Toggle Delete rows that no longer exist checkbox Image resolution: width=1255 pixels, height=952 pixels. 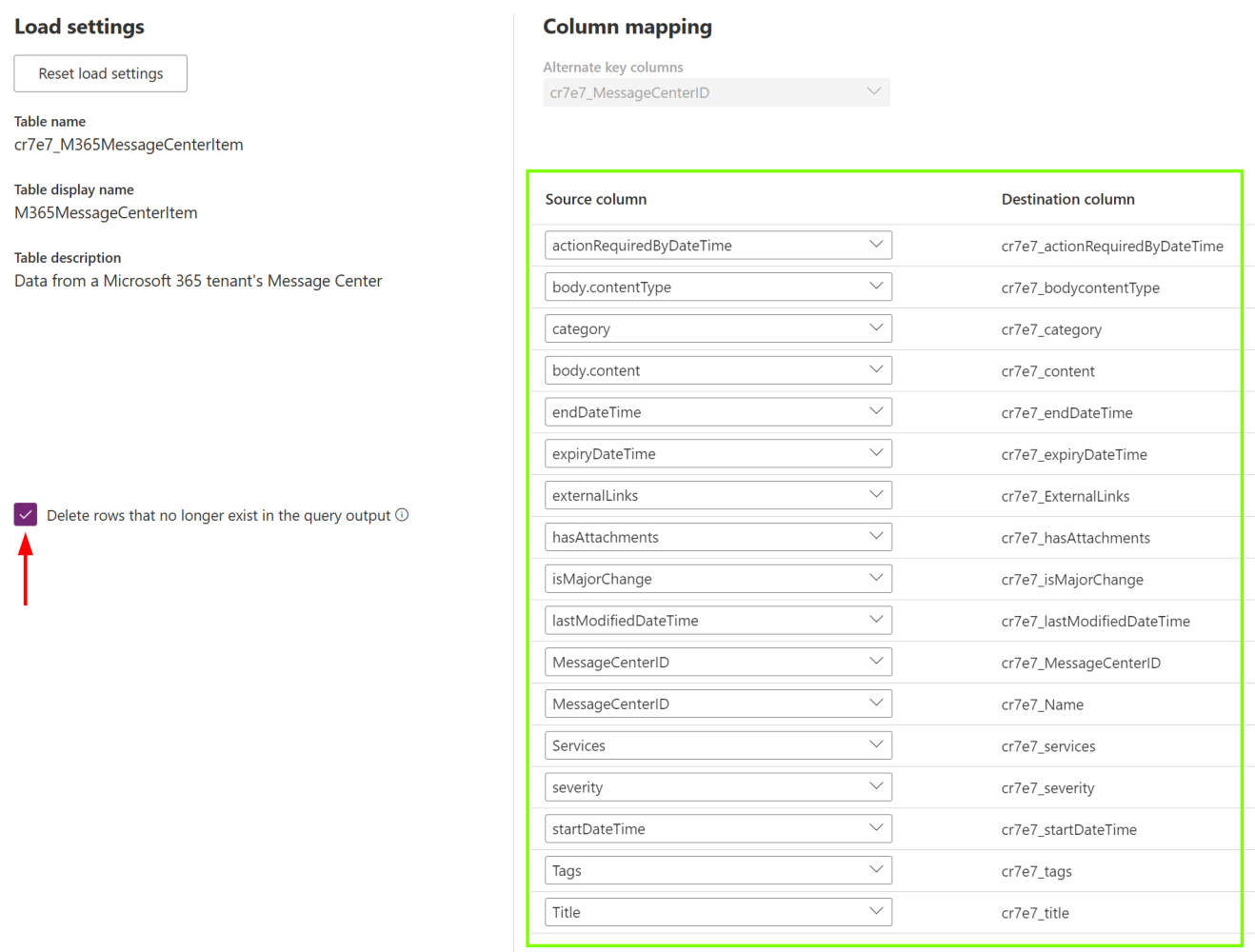pos(26,515)
